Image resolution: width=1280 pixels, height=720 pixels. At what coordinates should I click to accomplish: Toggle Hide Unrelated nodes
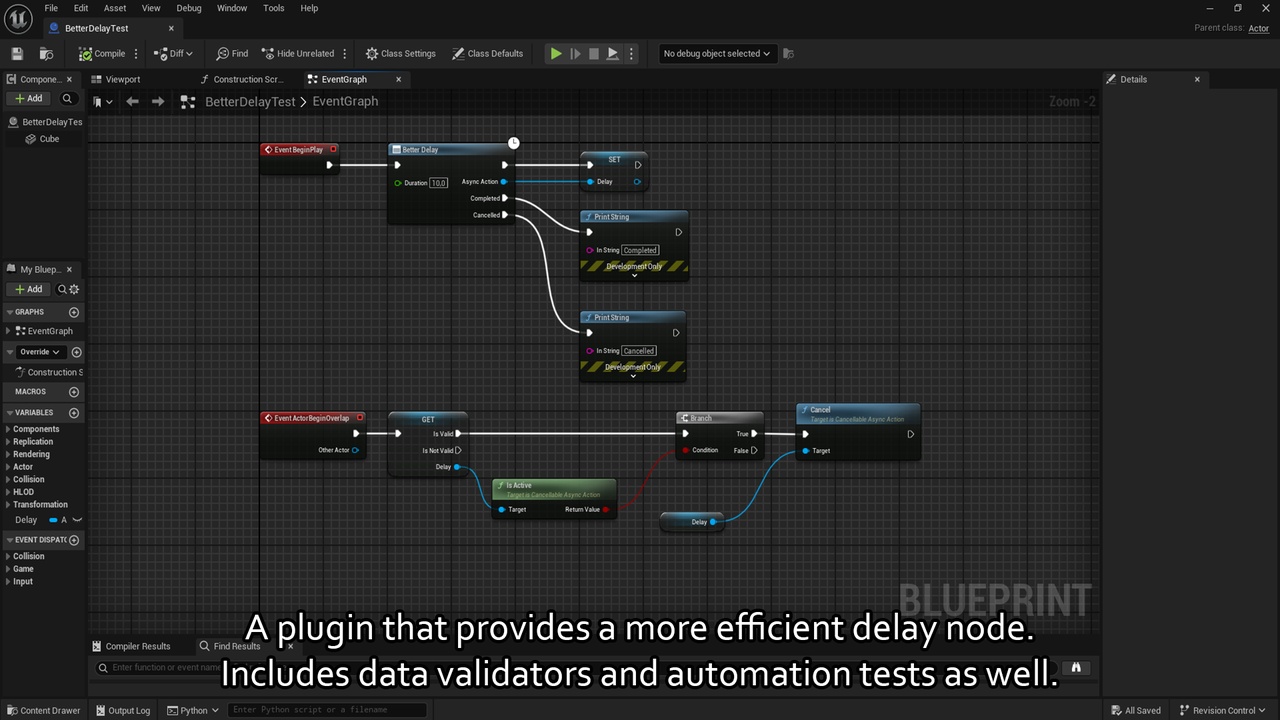pyautogui.click(x=298, y=54)
